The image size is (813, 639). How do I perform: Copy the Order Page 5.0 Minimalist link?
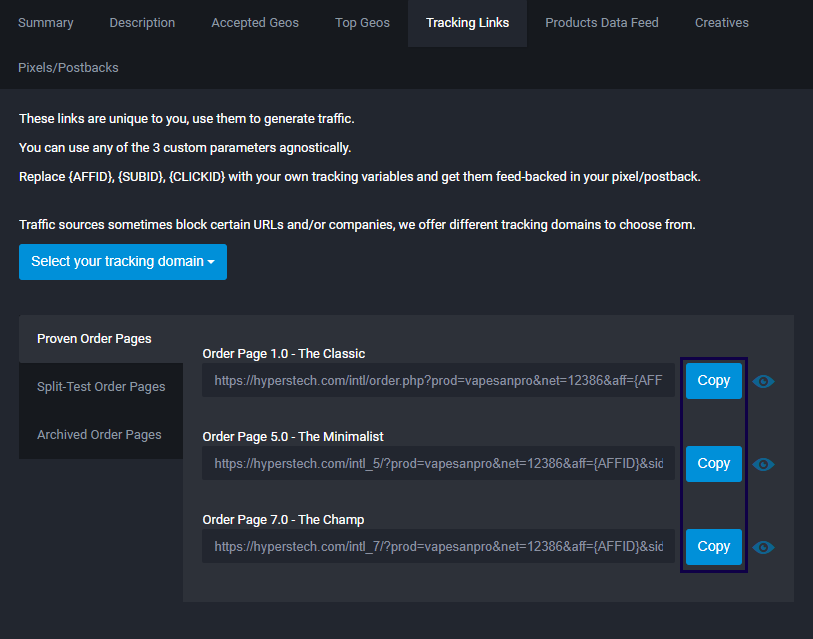click(x=713, y=464)
